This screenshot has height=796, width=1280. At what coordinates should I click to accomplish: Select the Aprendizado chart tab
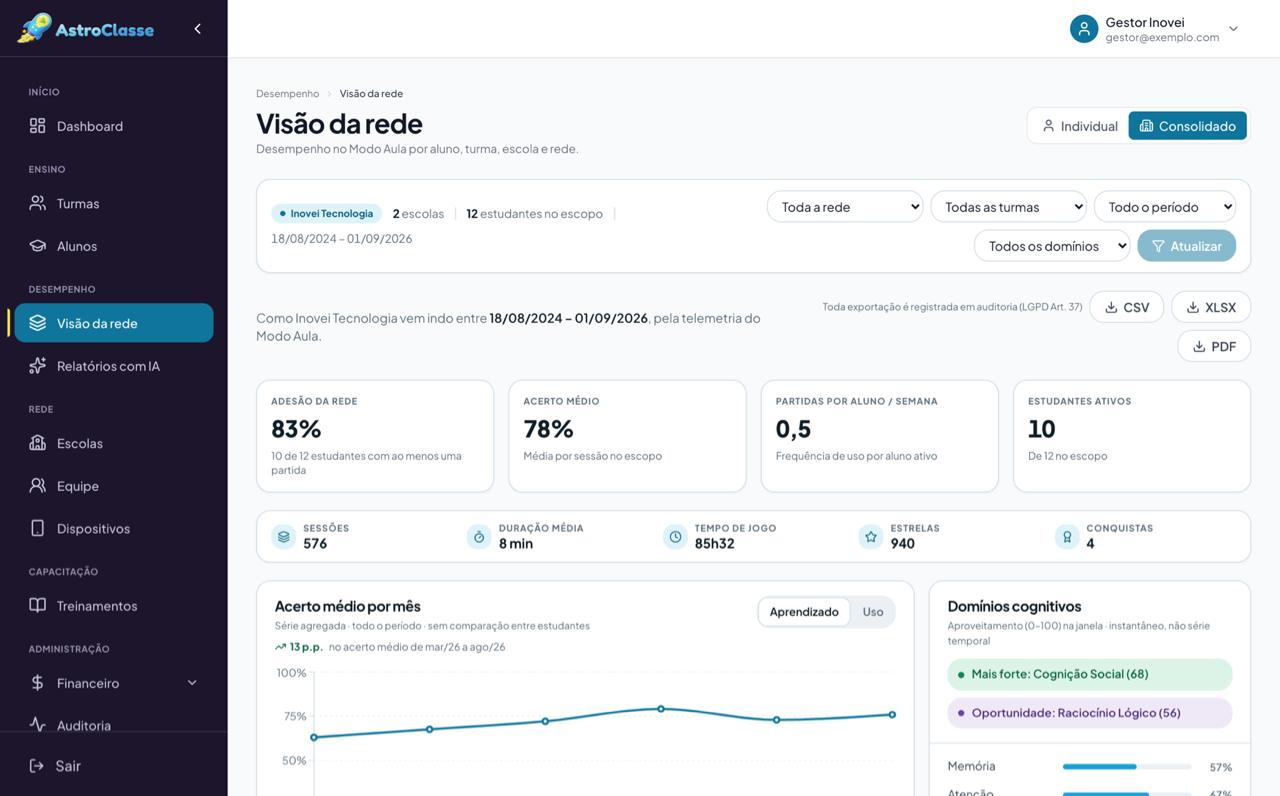pos(804,612)
